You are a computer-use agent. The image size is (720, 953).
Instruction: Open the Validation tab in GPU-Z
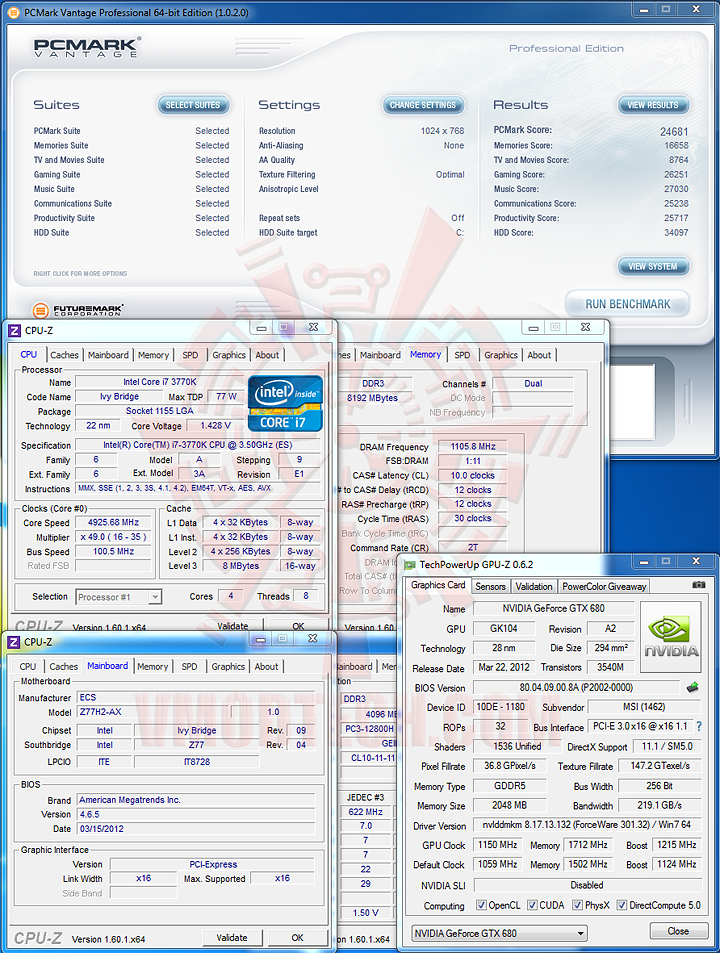pyautogui.click(x=534, y=587)
